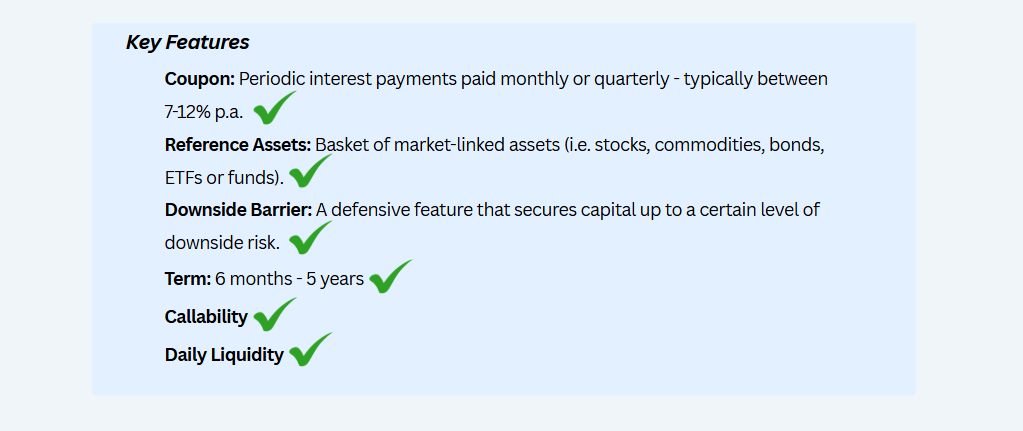Click the checkmark after downside risk

coord(311,238)
